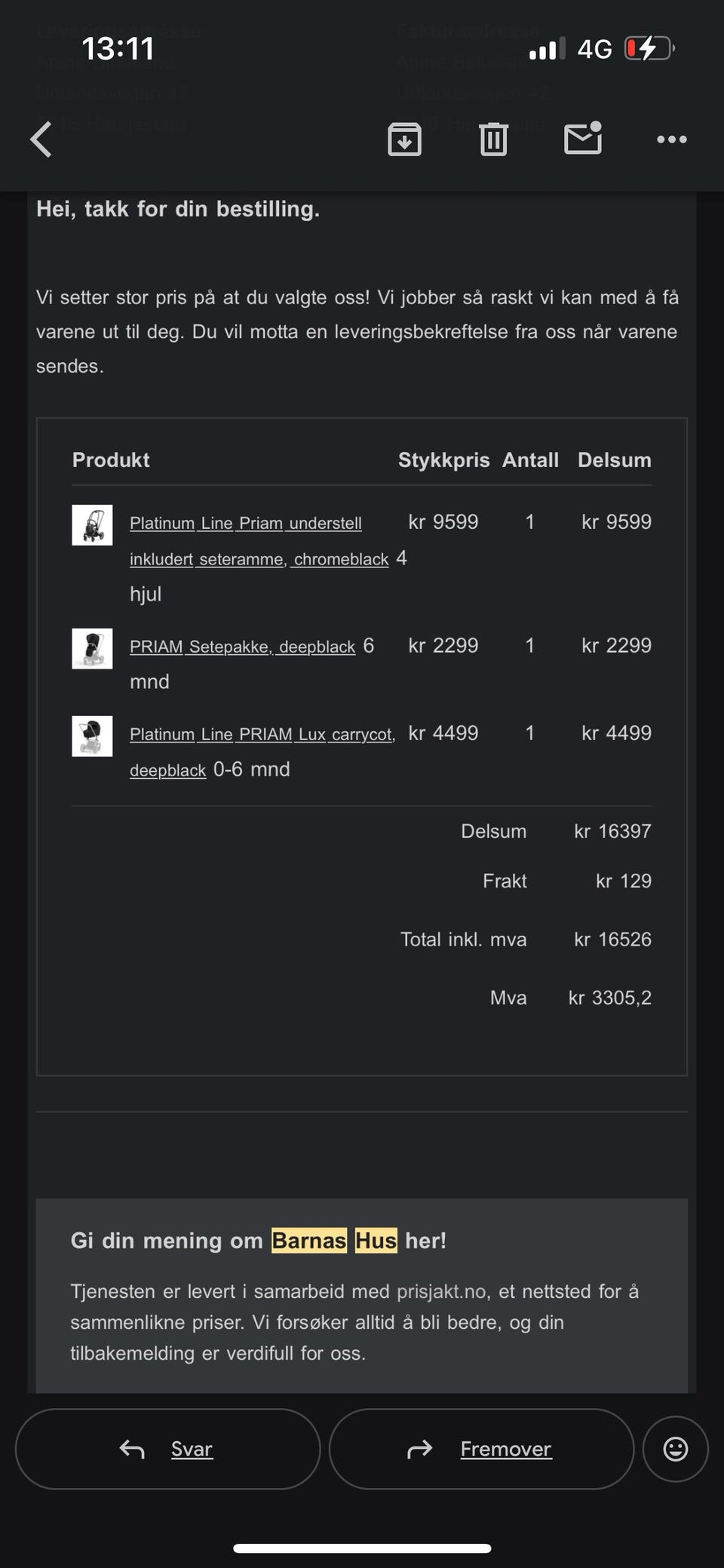Mark email as unread via envelope icon
Viewport: 724px width, 1568px height.
coord(583,139)
